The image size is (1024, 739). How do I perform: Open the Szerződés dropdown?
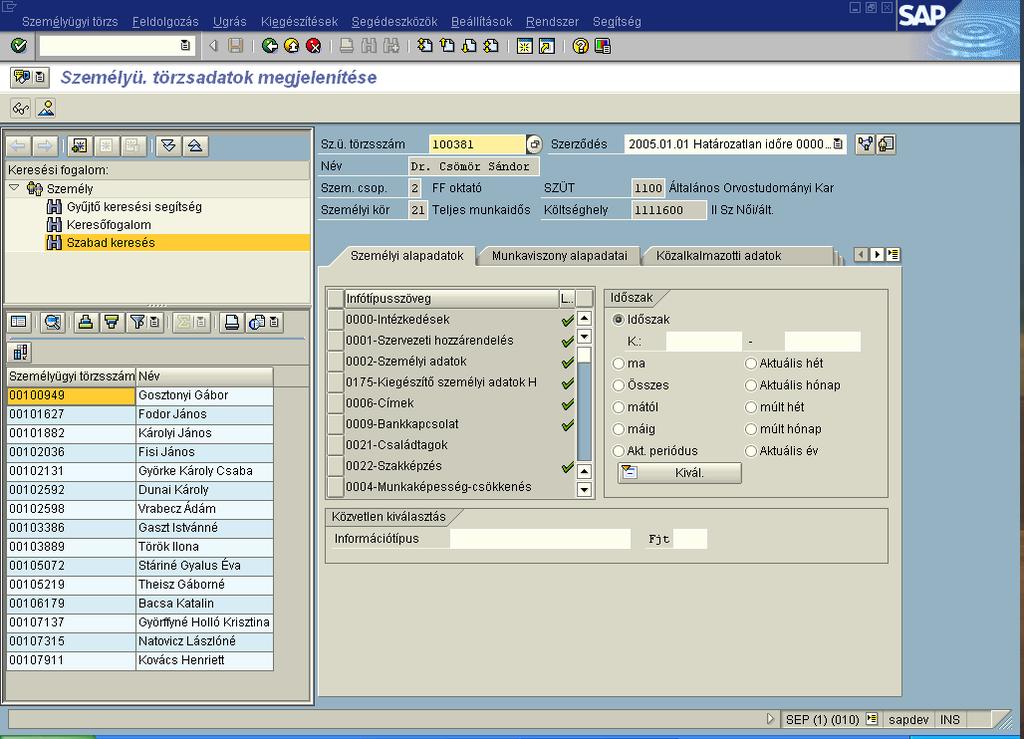point(838,144)
